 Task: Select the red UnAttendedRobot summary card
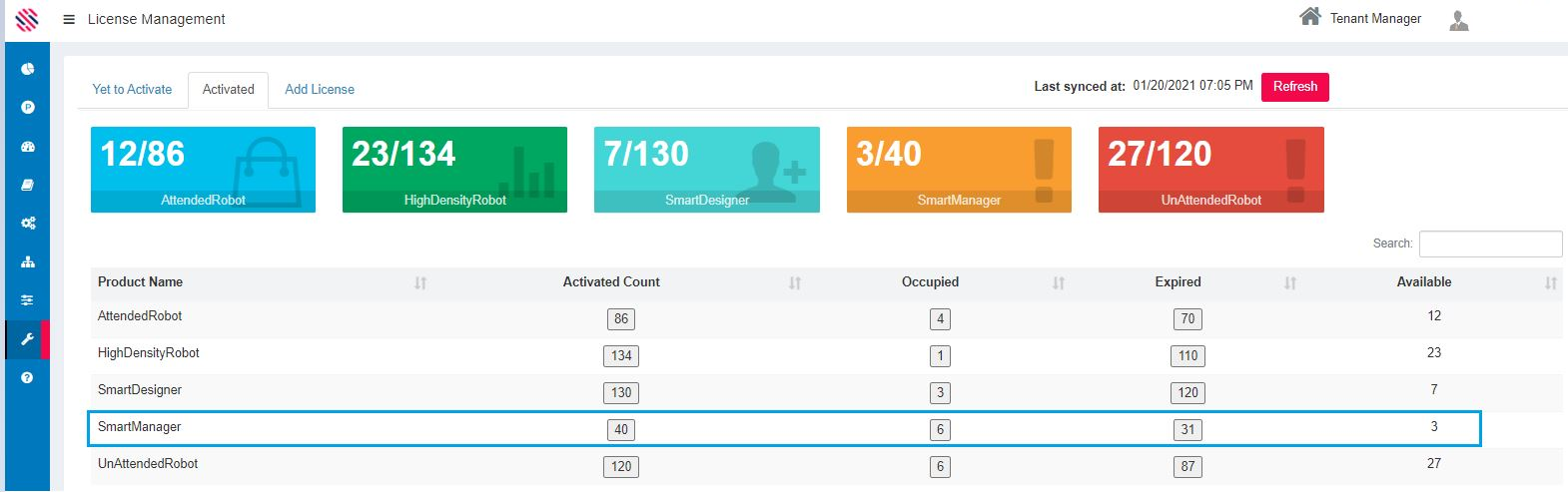tap(1210, 170)
